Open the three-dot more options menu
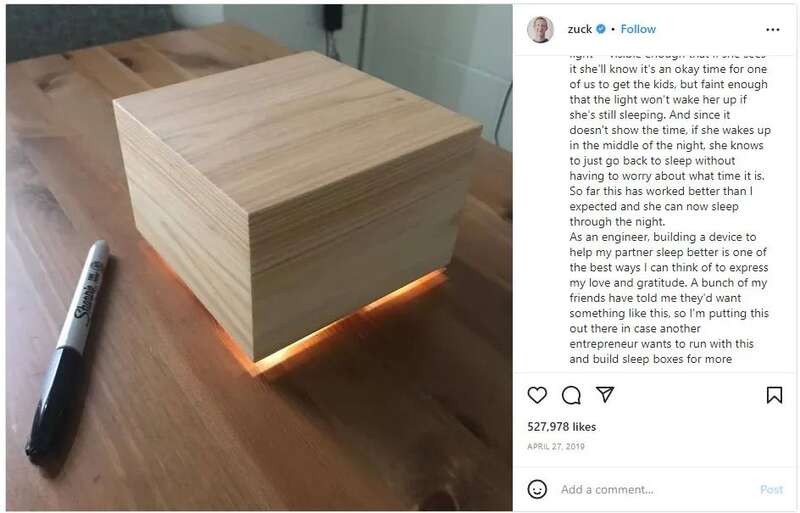The image size is (800, 513). (772, 30)
